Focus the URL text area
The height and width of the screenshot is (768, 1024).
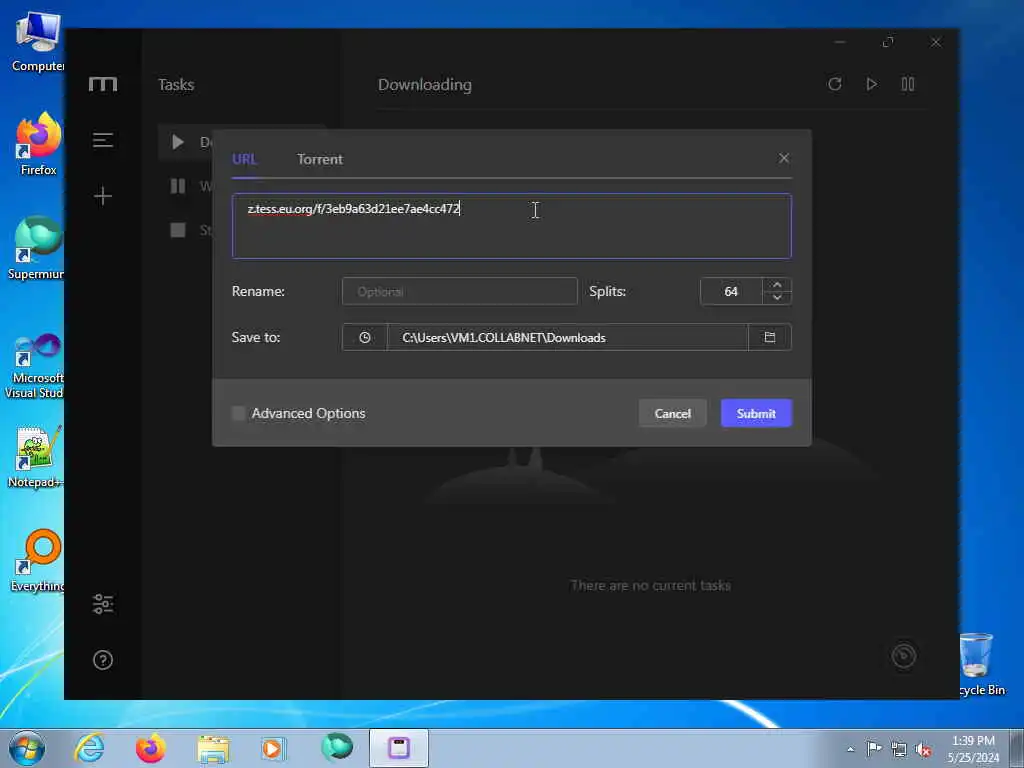pyautogui.click(x=511, y=226)
